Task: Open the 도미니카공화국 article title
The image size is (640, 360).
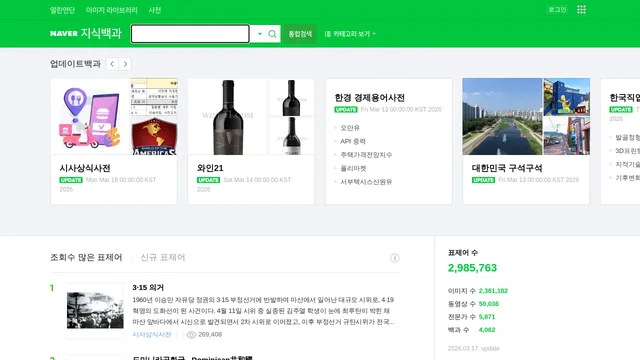Action: tap(192, 358)
